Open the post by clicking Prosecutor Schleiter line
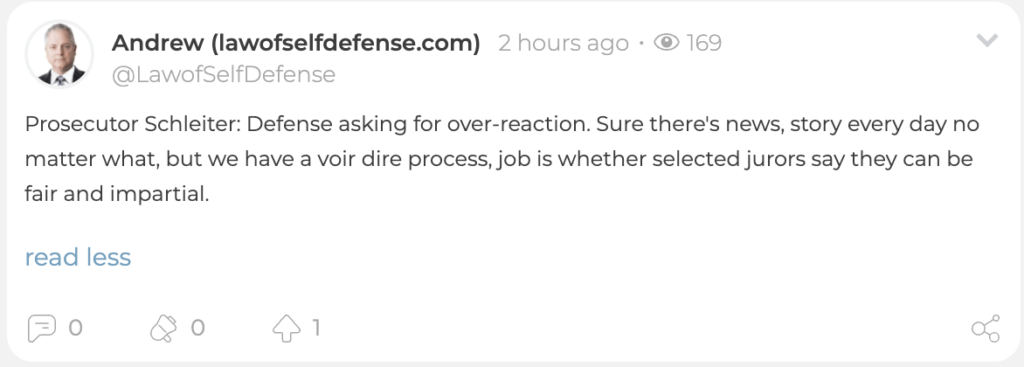Screen dimensions: 1024x367 502,124
